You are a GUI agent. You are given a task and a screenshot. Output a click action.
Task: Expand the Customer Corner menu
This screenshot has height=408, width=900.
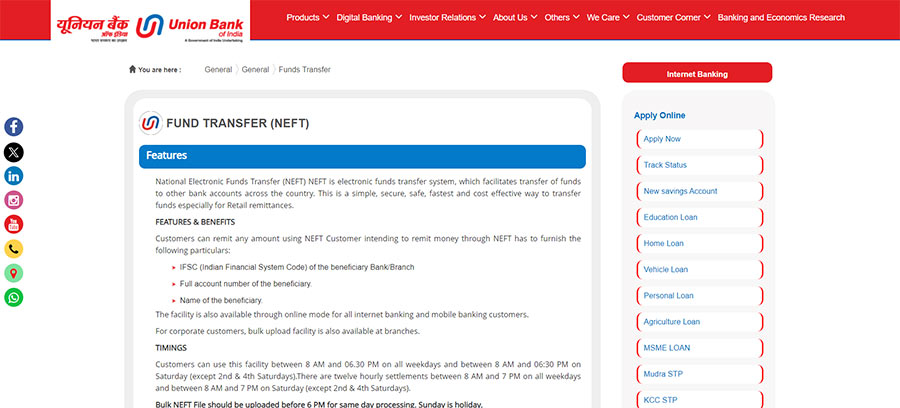pyautogui.click(x=673, y=17)
